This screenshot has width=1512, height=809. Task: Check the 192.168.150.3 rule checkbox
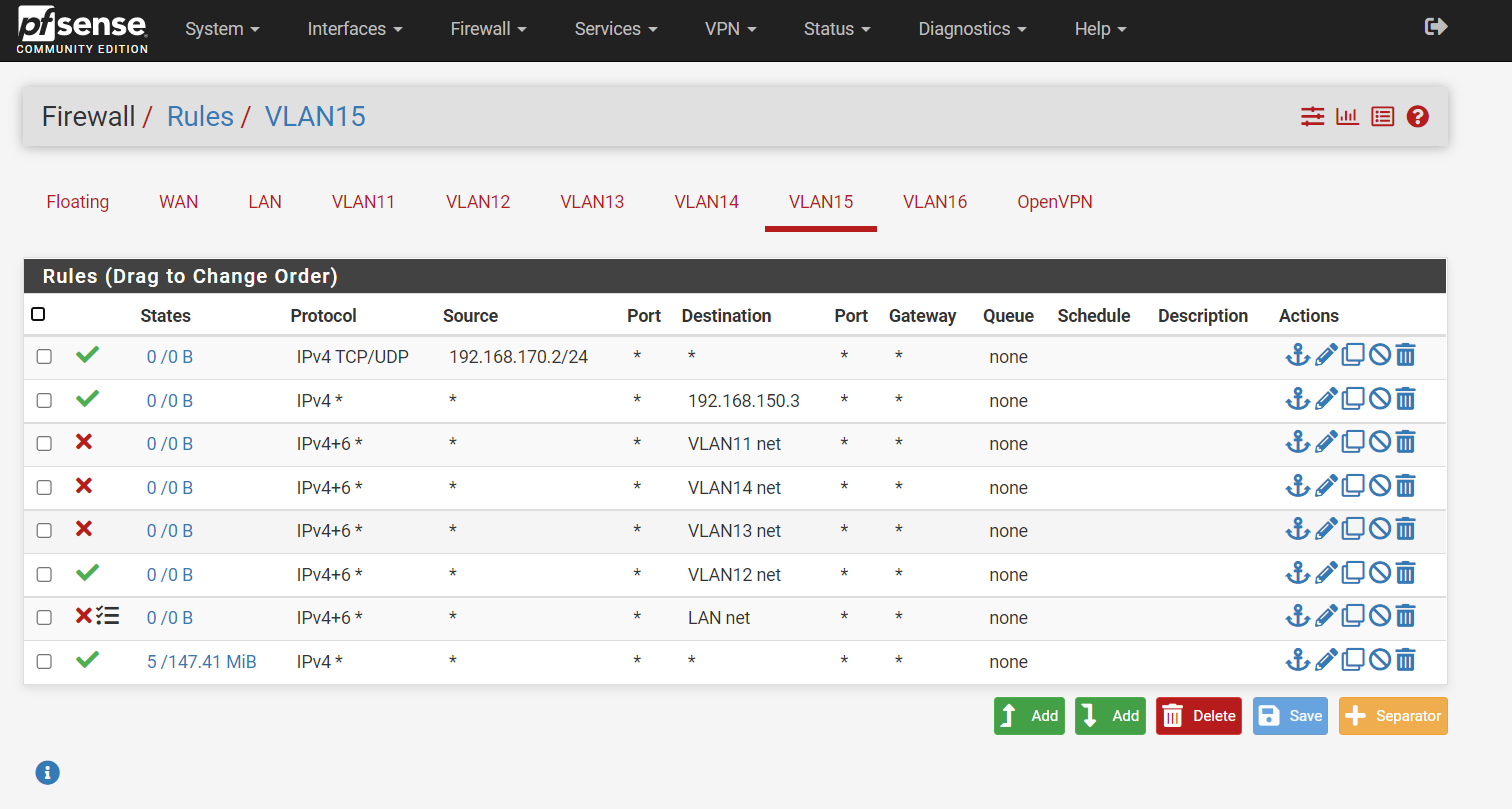(x=44, y=400)
